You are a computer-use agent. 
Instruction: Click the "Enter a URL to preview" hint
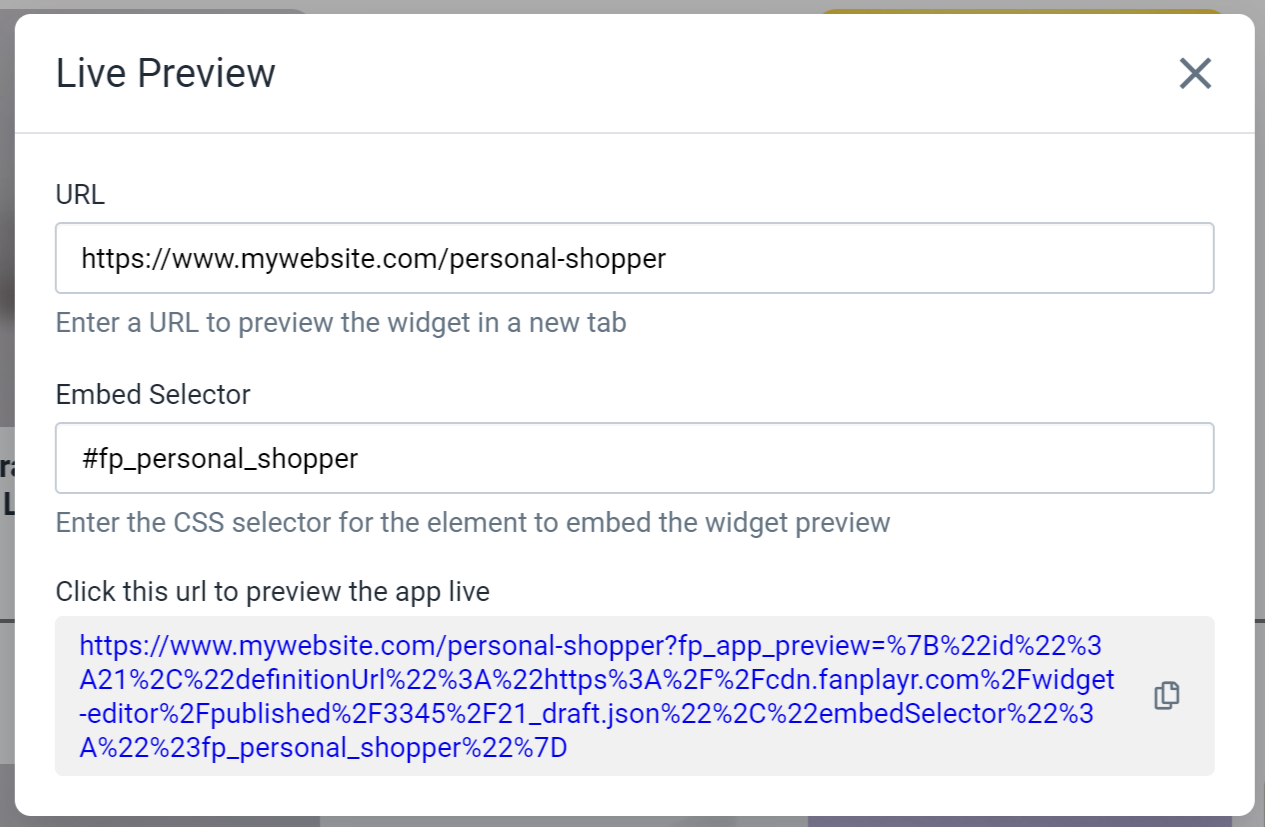[x=341, y=323]
